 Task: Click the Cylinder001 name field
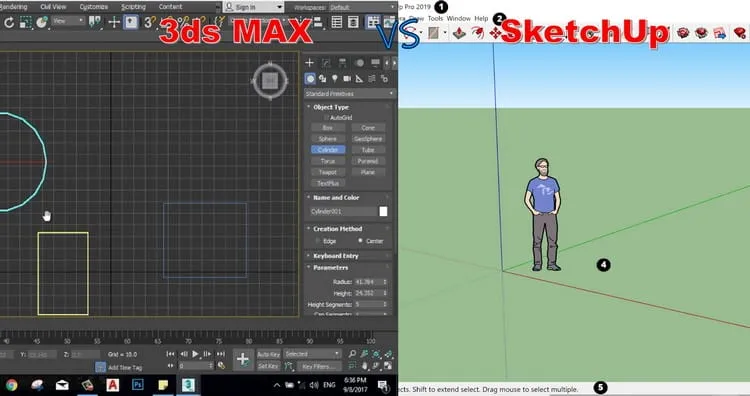342,211
